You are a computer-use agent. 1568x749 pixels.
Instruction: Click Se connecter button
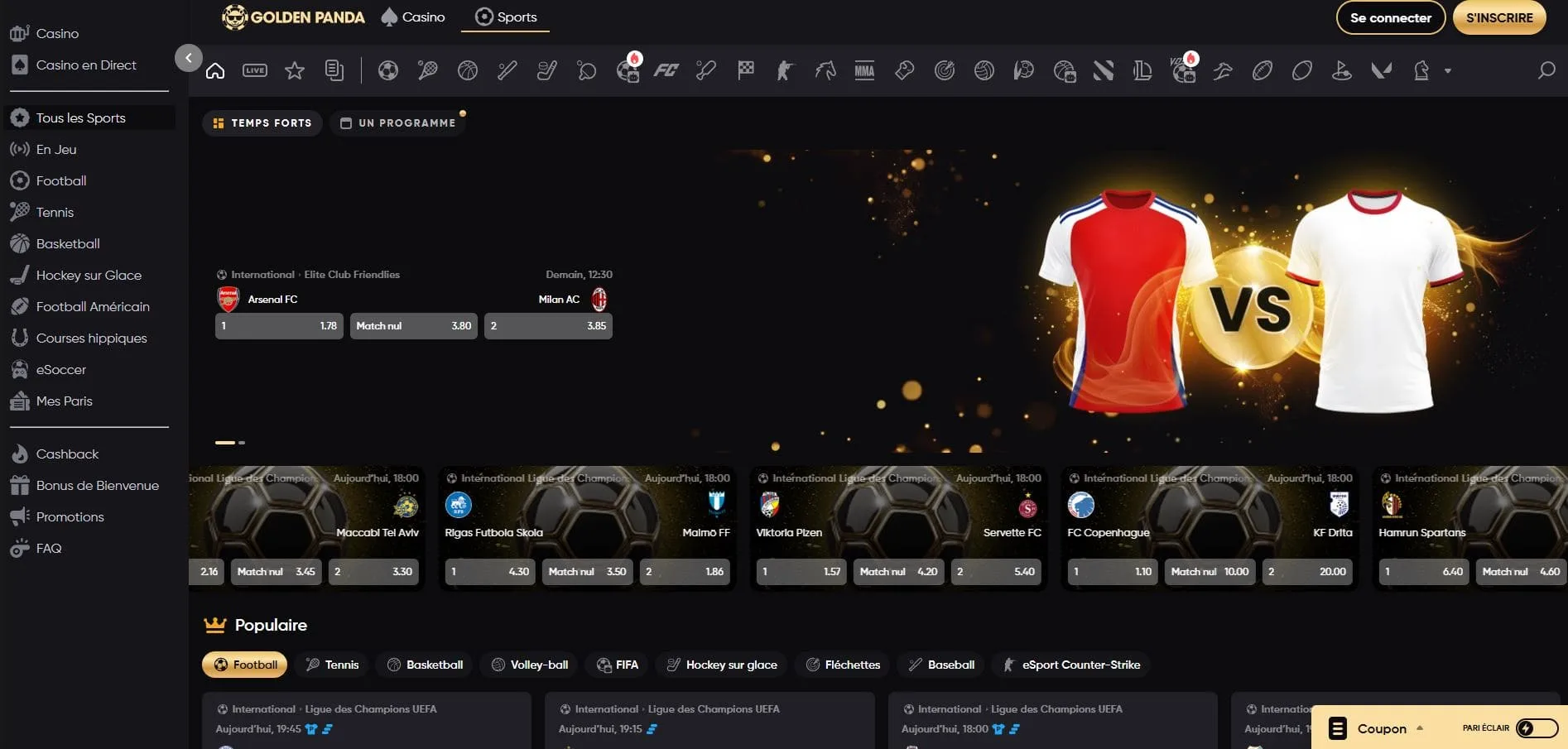[x=1391, y=17]
